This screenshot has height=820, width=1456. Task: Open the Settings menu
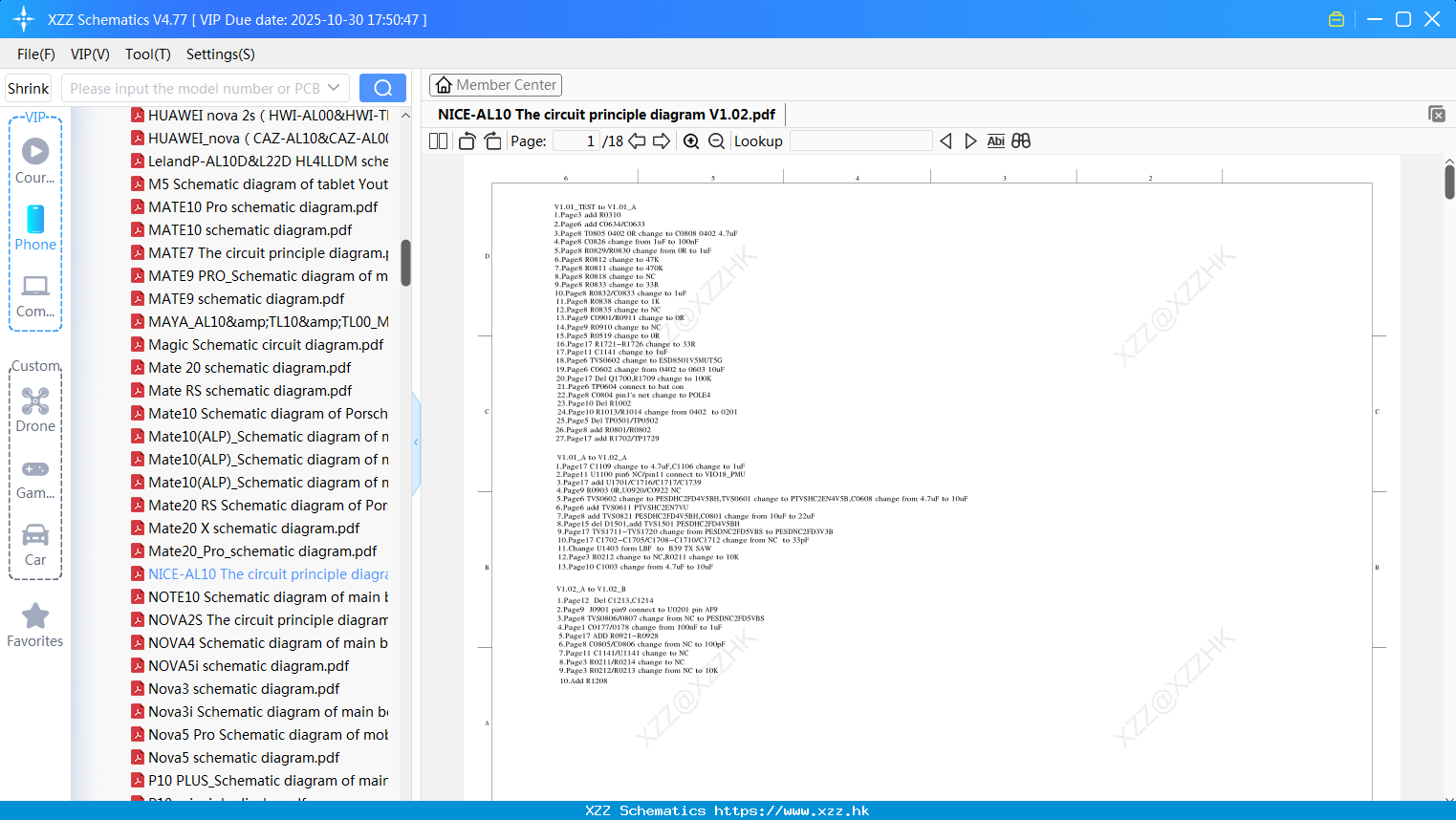coord(221,54)
